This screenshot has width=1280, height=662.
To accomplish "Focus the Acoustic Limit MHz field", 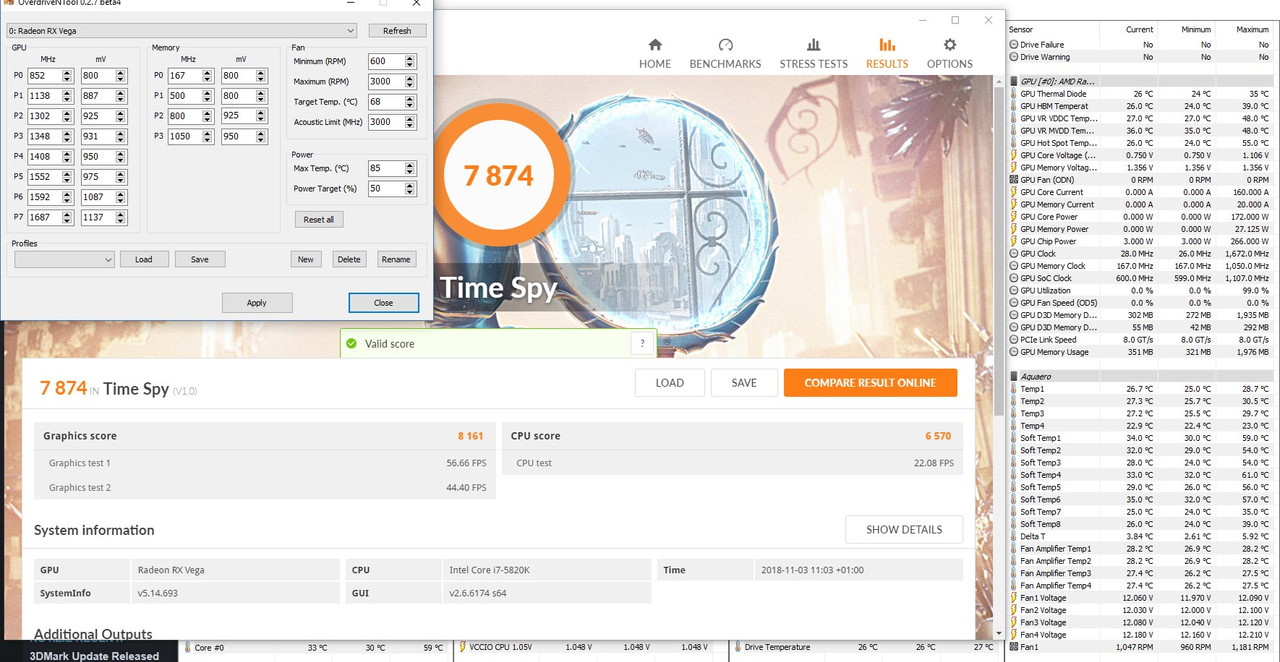I will click(x=386, y=122).
